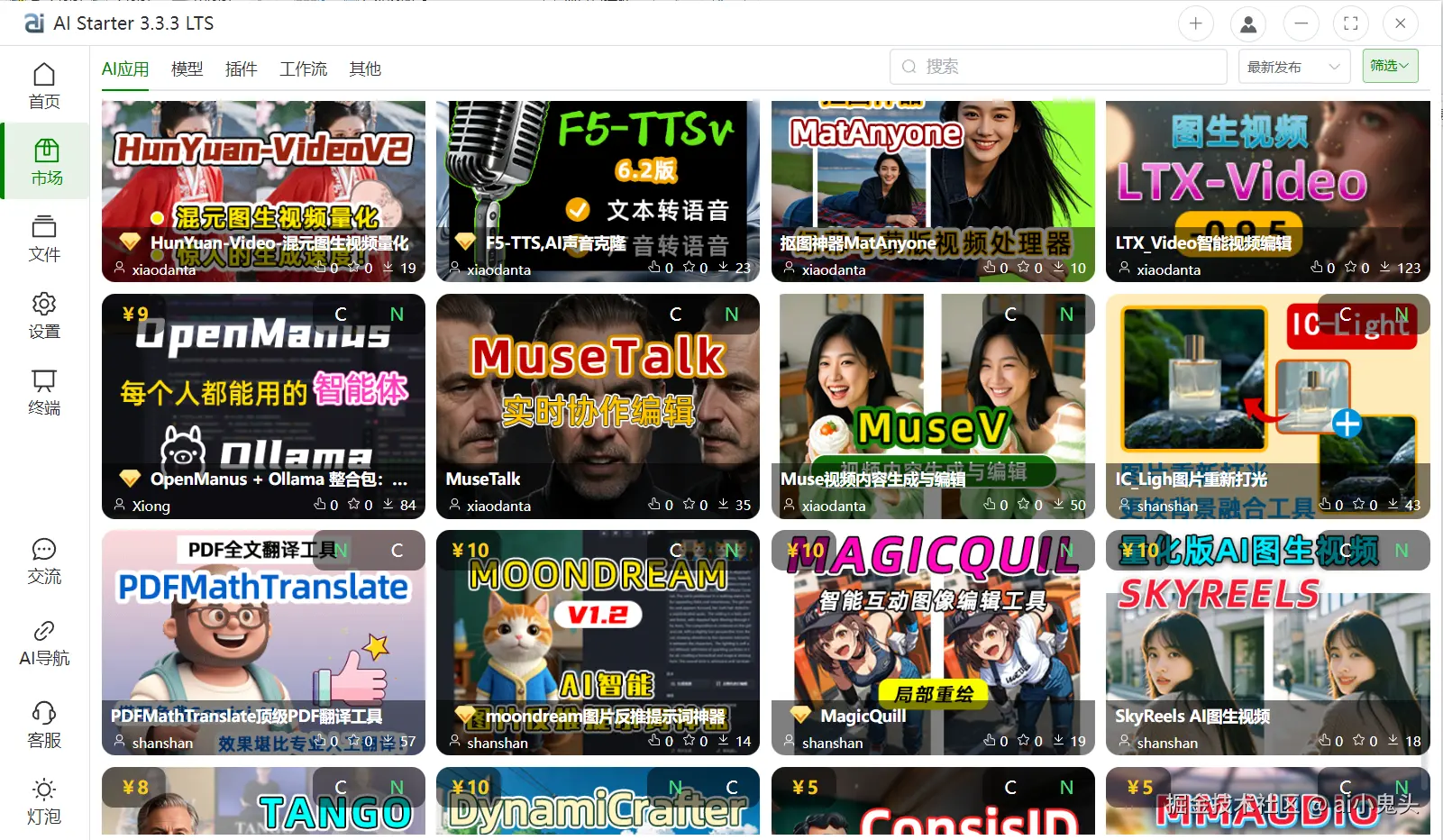This screenshot has height=840, width=1443.
Task: Click the download icon on SkyReels card
Action: (1393, 741)
